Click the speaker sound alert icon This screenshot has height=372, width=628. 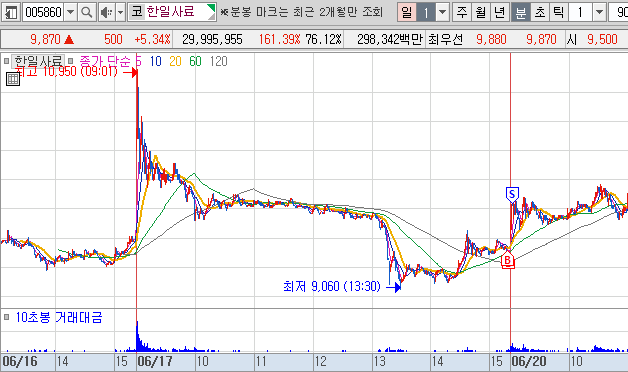(107, 12)
